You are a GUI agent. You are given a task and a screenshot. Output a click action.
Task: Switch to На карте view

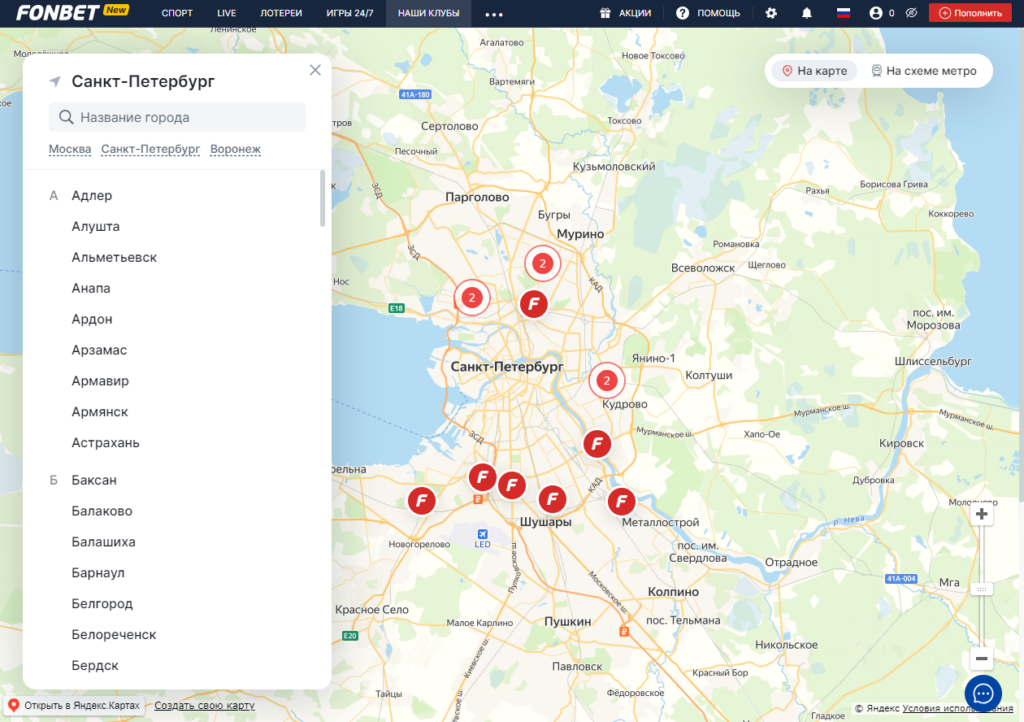click(x=814, y=71)
